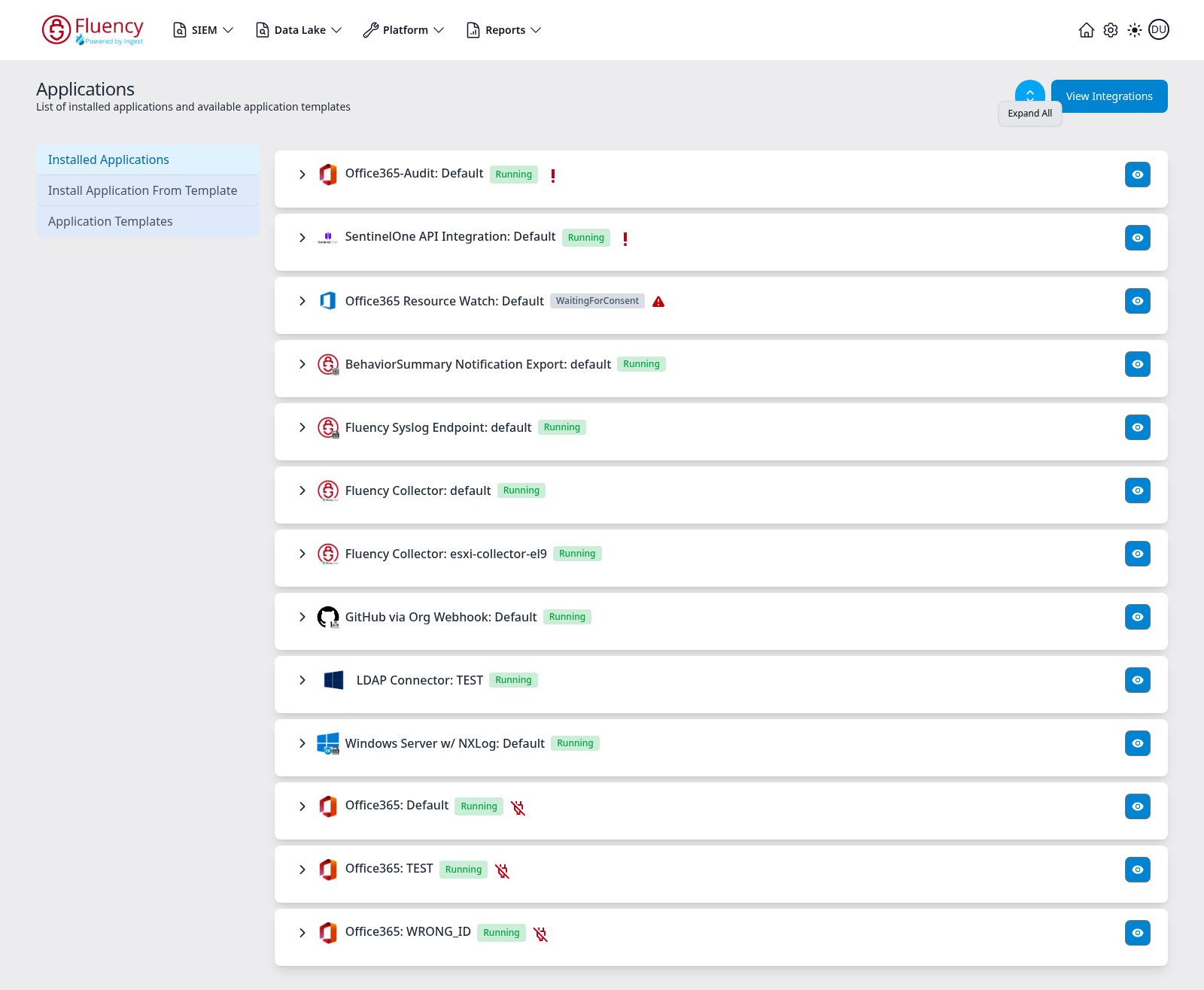Click SentinelOne red exclamation alert icon
The height and width of the screenshot is (990, 1204).
[x=625, y=238]
